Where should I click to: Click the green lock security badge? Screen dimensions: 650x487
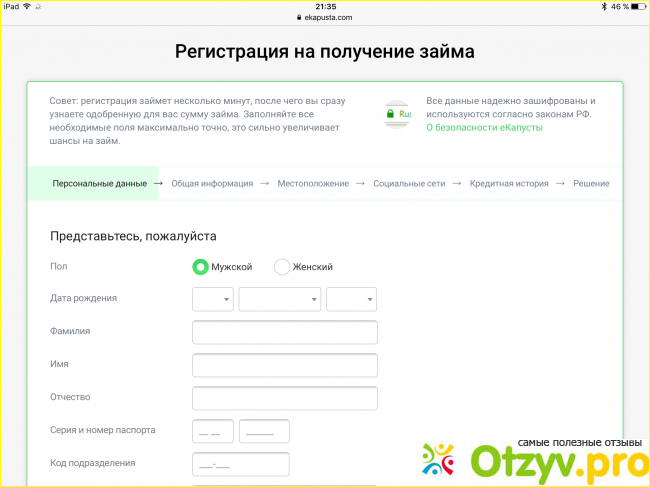click(x=398, y=115)
